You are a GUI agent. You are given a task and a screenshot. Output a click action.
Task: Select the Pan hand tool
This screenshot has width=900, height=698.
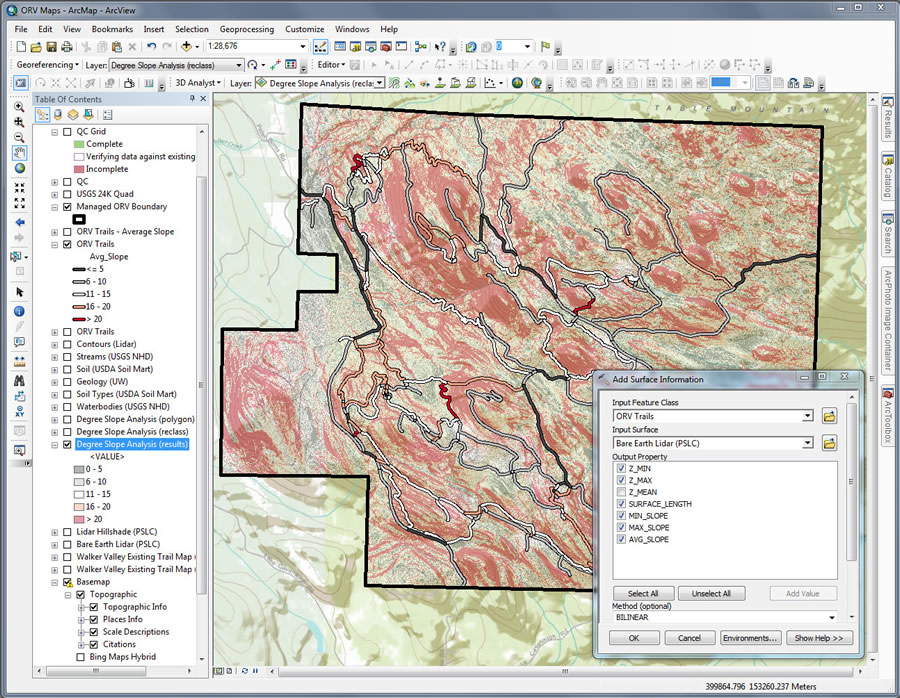[19, 152]
